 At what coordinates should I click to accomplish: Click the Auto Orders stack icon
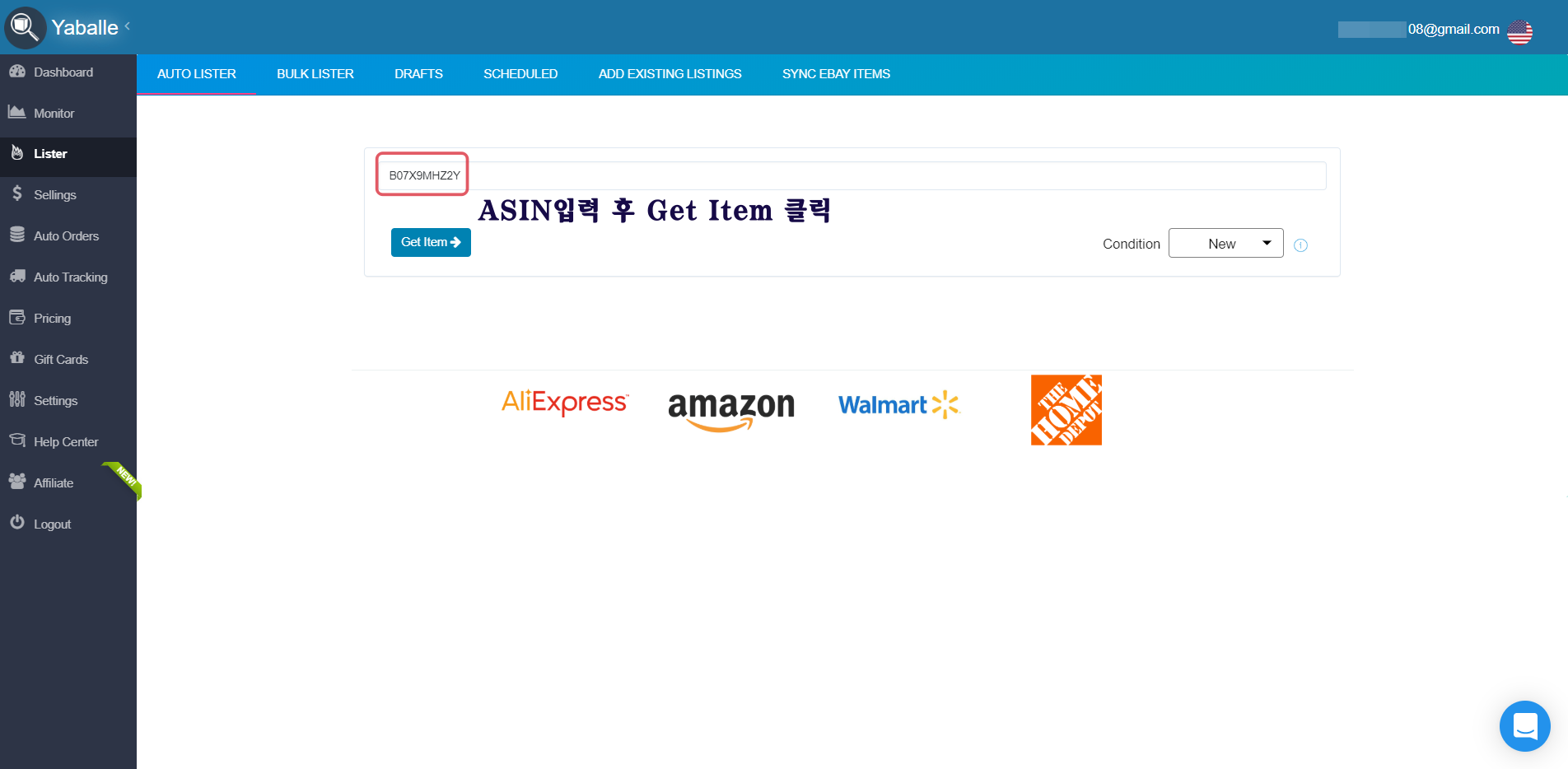tap(17, 235)
